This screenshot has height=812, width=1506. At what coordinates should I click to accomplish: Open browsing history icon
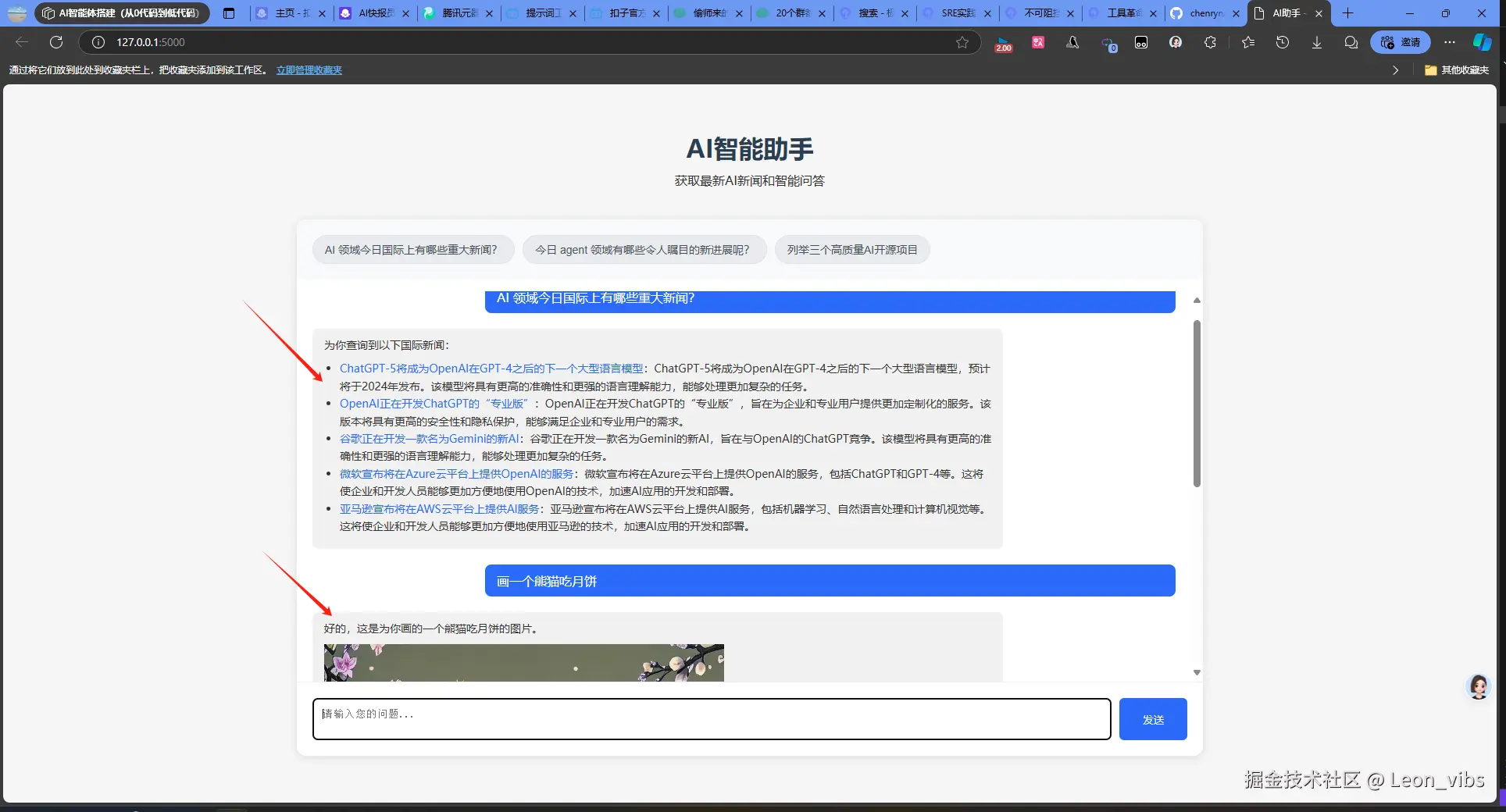1282,42
